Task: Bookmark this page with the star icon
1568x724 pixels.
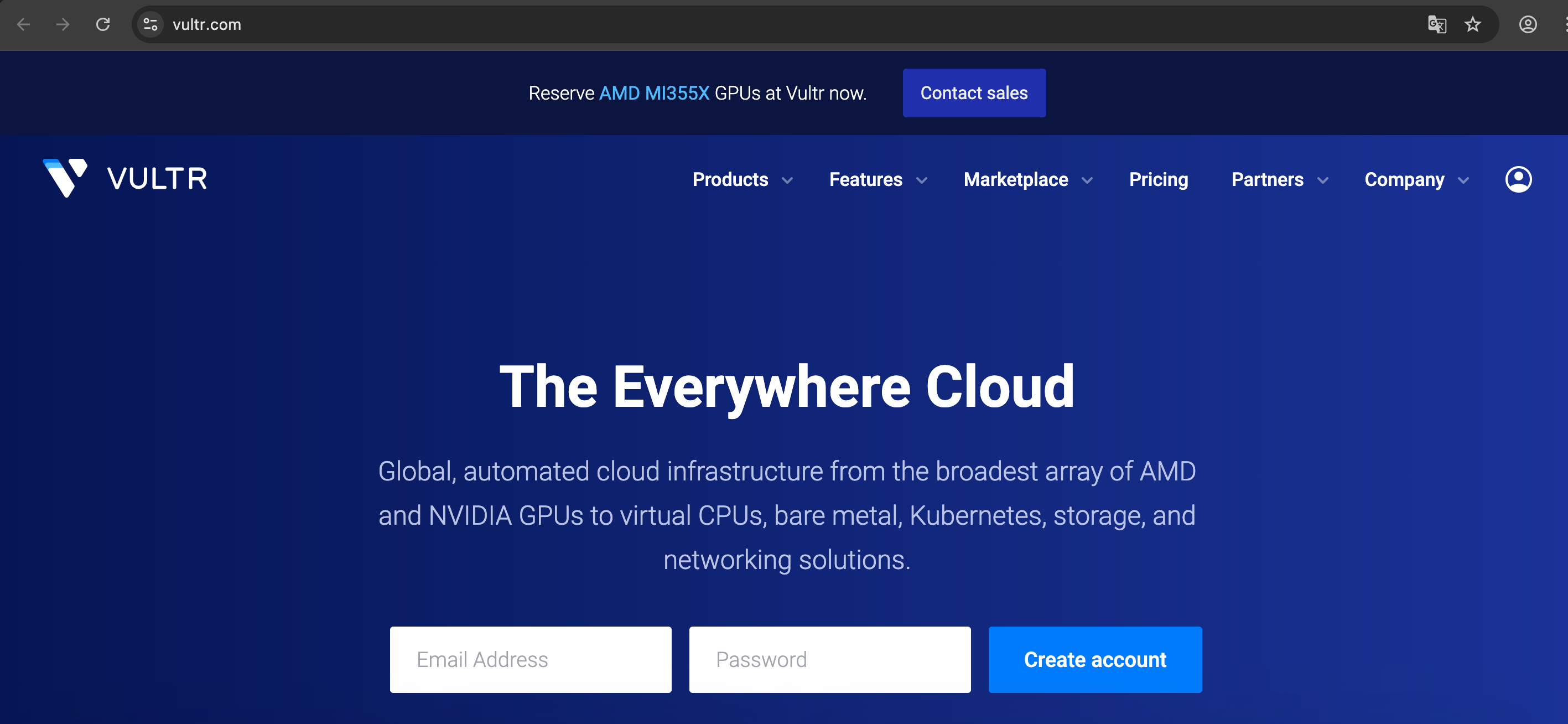Action: (x=1472, y=24)
